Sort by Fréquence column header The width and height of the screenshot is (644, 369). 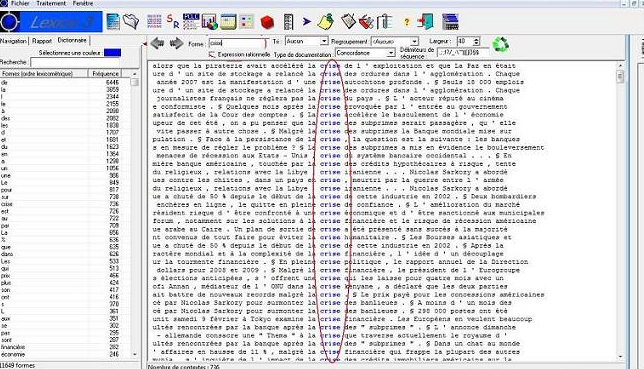pyautogui.click(x=106, y=74)
